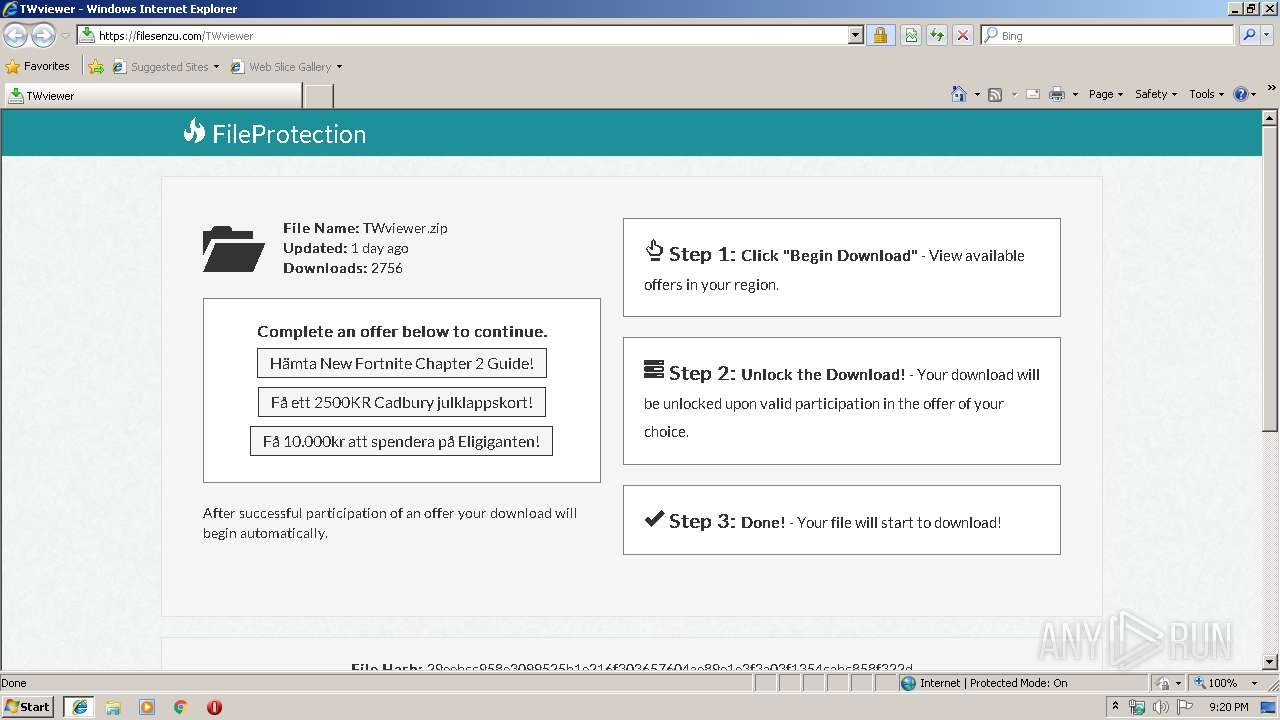
Task: Click the FileProtection header title
Action: click(x=289, y=134)
